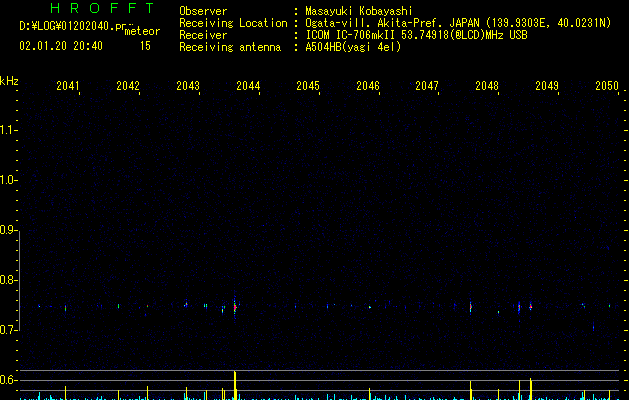Click the Observer field label
This screenshot has width=629, height=400.
click(203, 11)
